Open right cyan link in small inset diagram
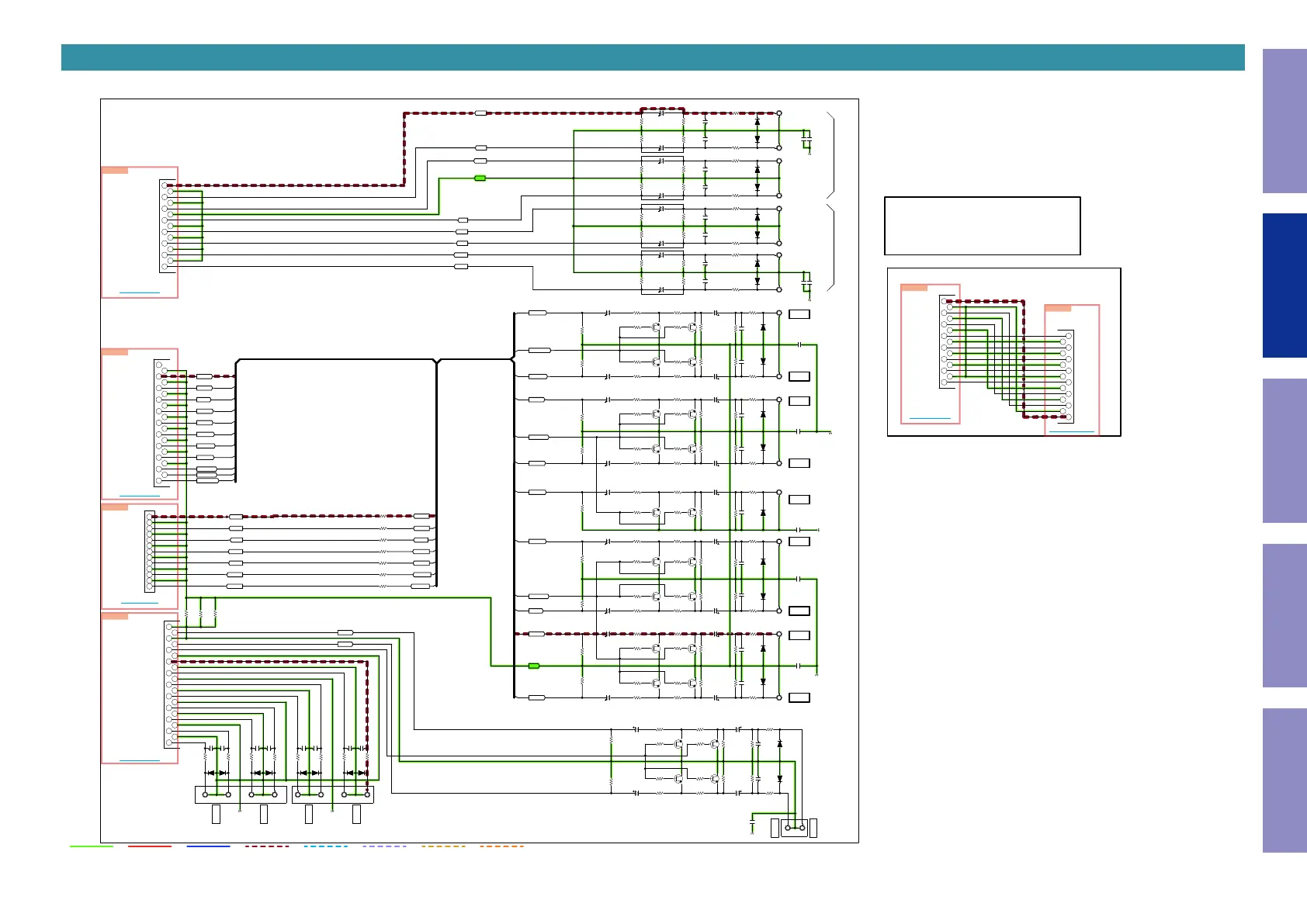This screenshot has width=1307, height=924. coord(1071,431)
